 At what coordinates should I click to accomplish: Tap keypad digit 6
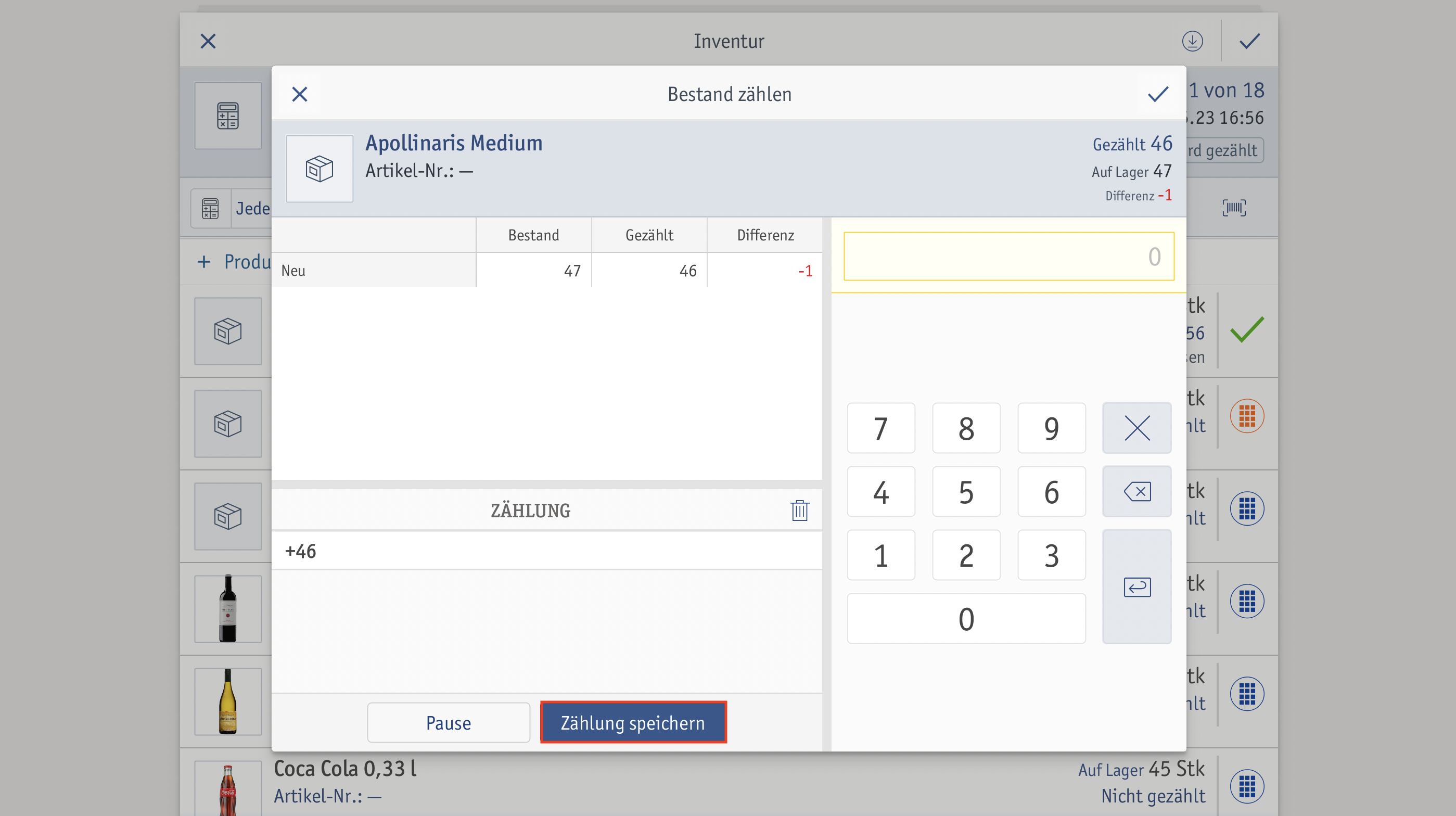1051,492
